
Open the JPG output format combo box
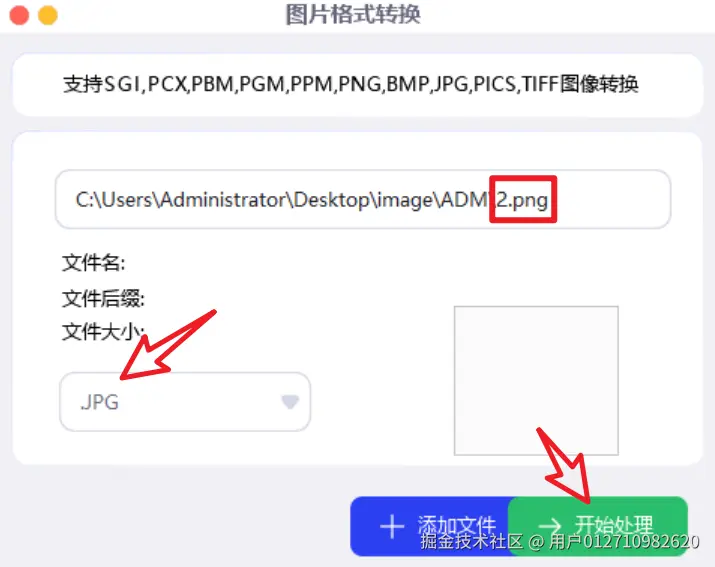pyautogui.click(x=185, y=402)
